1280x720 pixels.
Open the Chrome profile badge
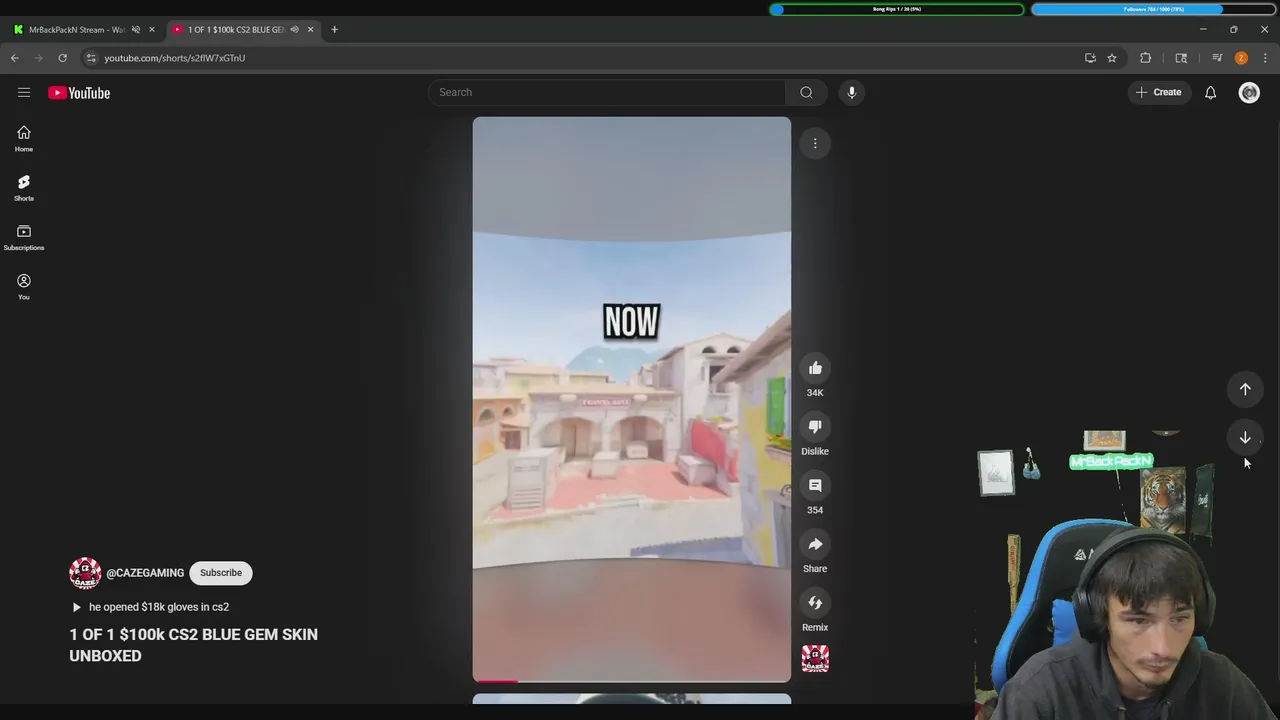(1241, 58)
